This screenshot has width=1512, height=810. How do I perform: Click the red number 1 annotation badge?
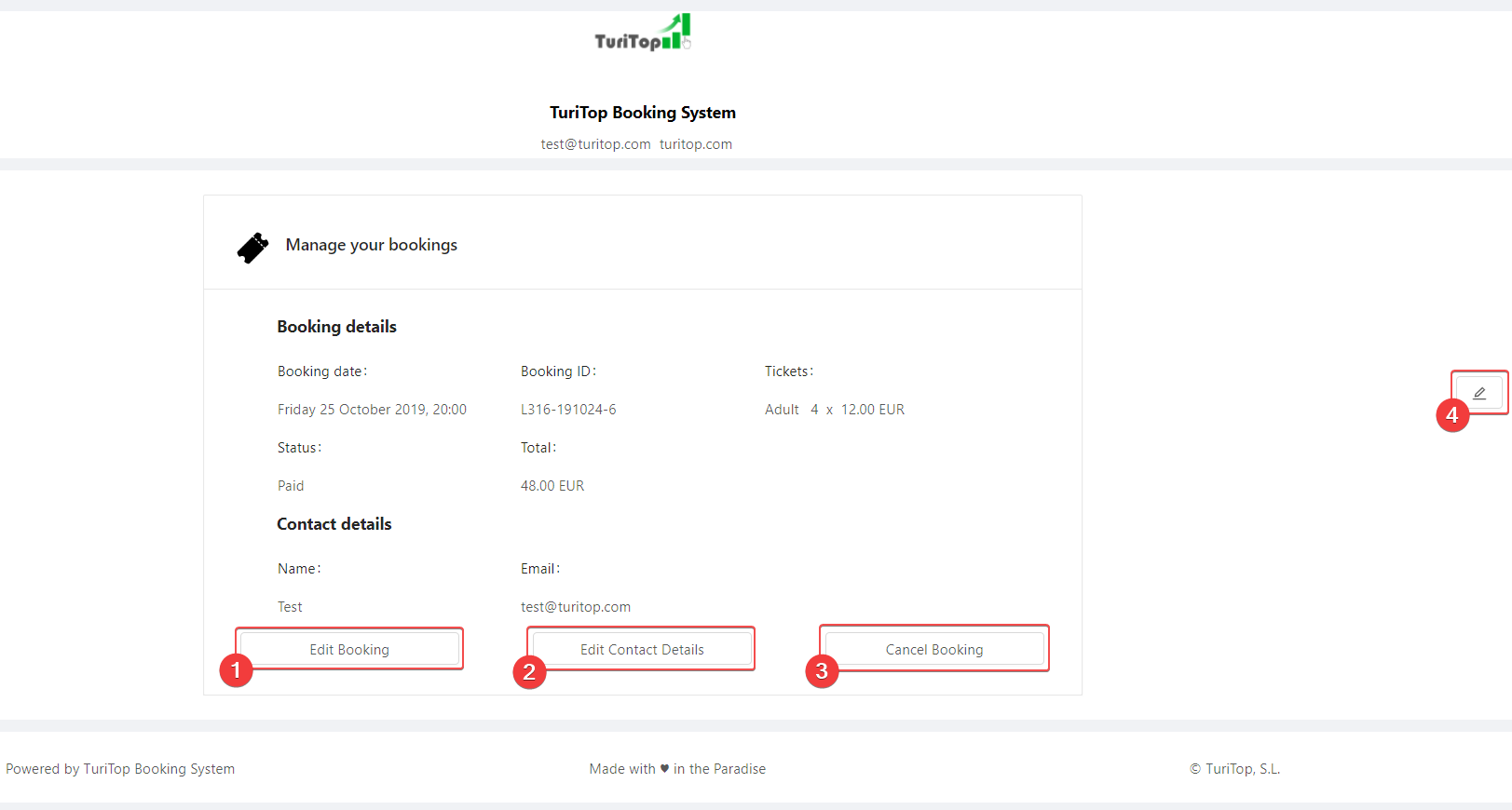[x=236, y=670]
